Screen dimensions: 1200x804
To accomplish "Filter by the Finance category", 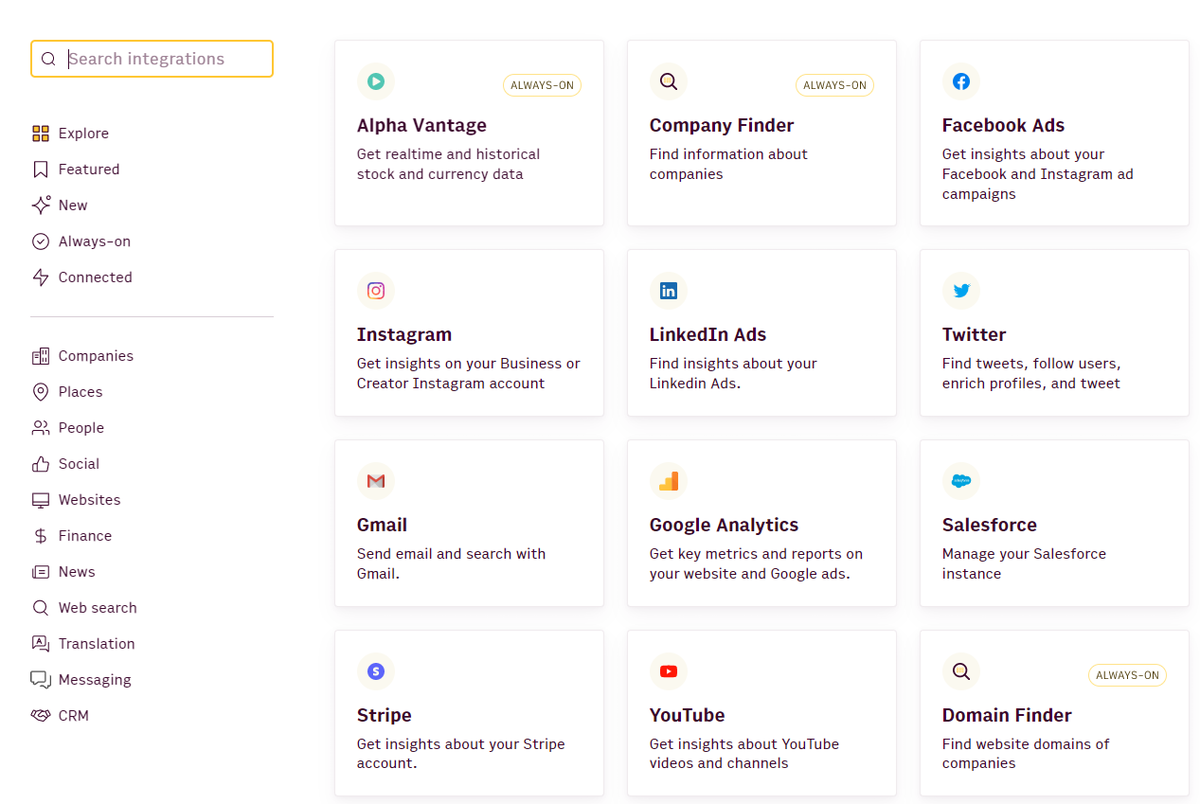I will (x=71, y=535).
